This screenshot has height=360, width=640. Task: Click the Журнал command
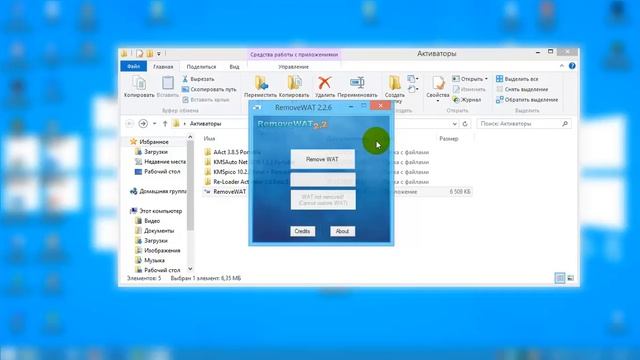point(467,100)
